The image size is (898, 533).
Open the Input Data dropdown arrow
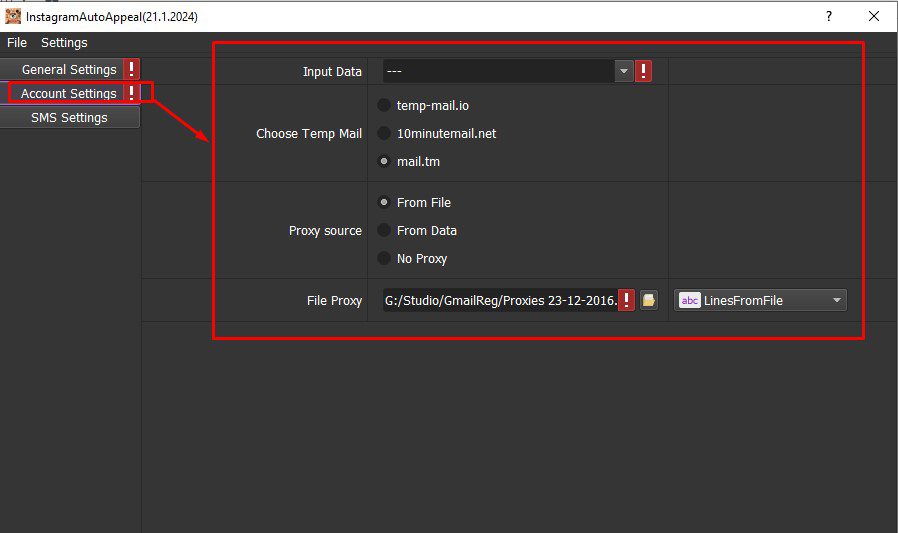[624, 71]
